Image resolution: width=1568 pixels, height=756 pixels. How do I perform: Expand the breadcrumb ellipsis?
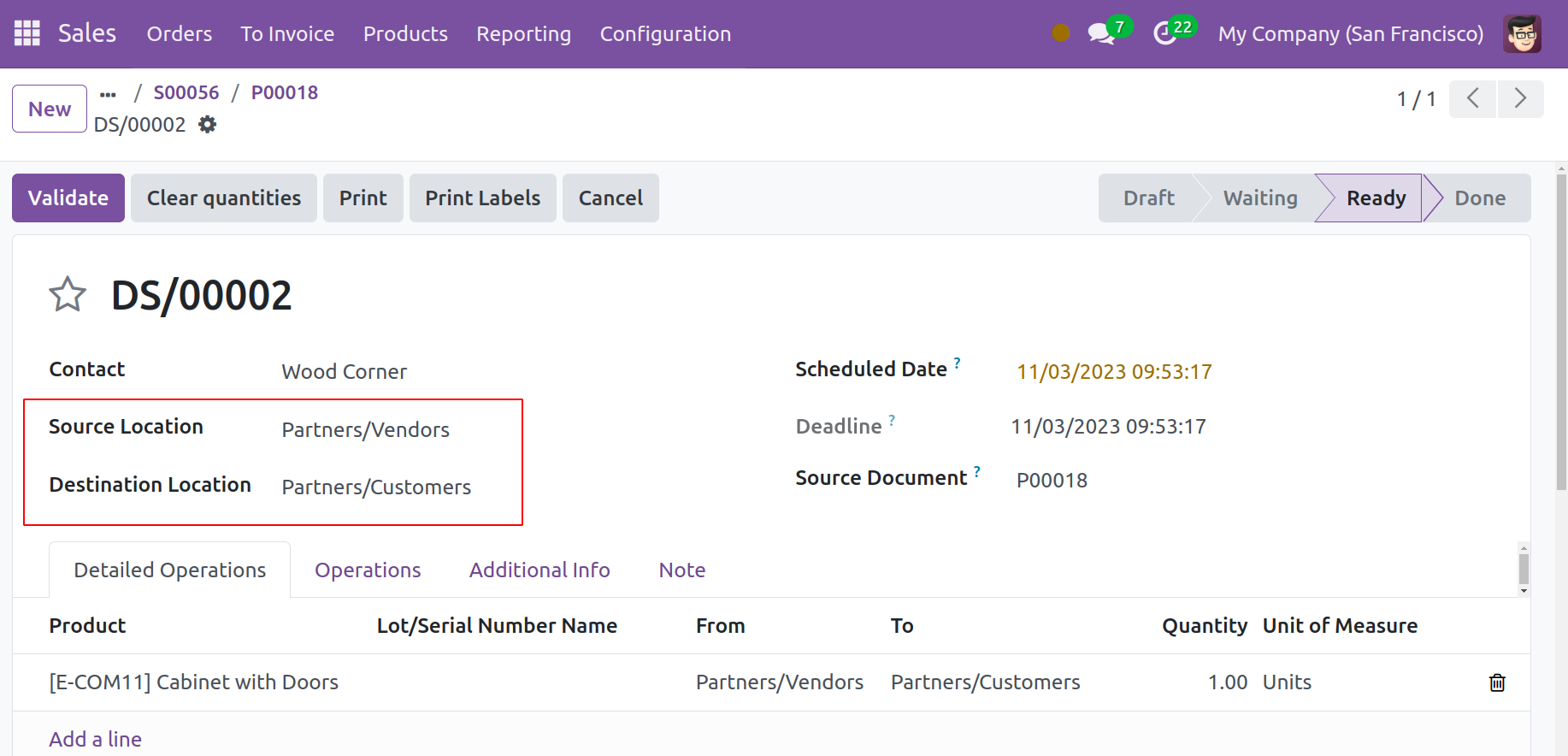click(x=108, y=93)
